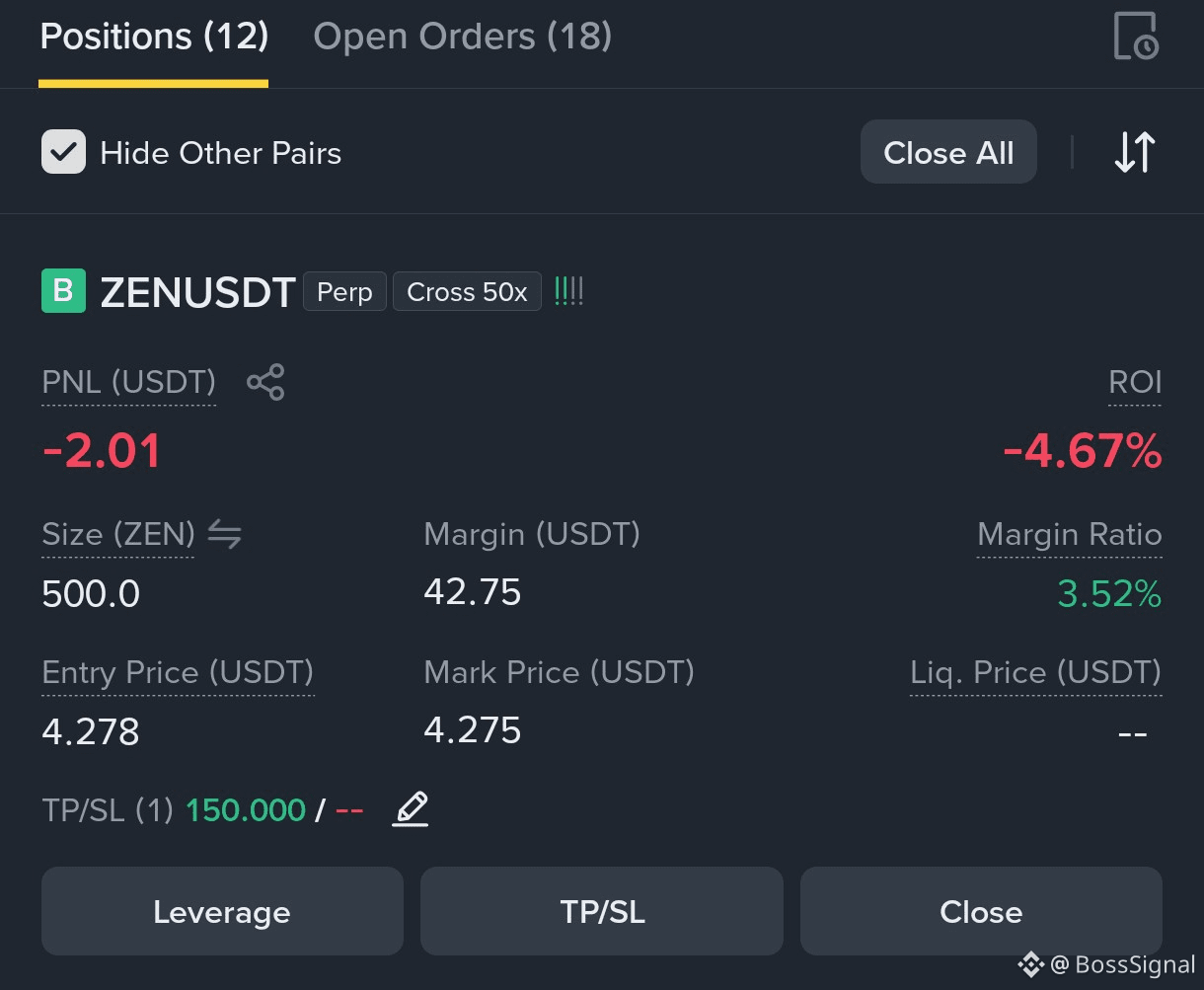Switch size unit with swap arrows icon
The image size is (1204, 990).
pos(225,535)
